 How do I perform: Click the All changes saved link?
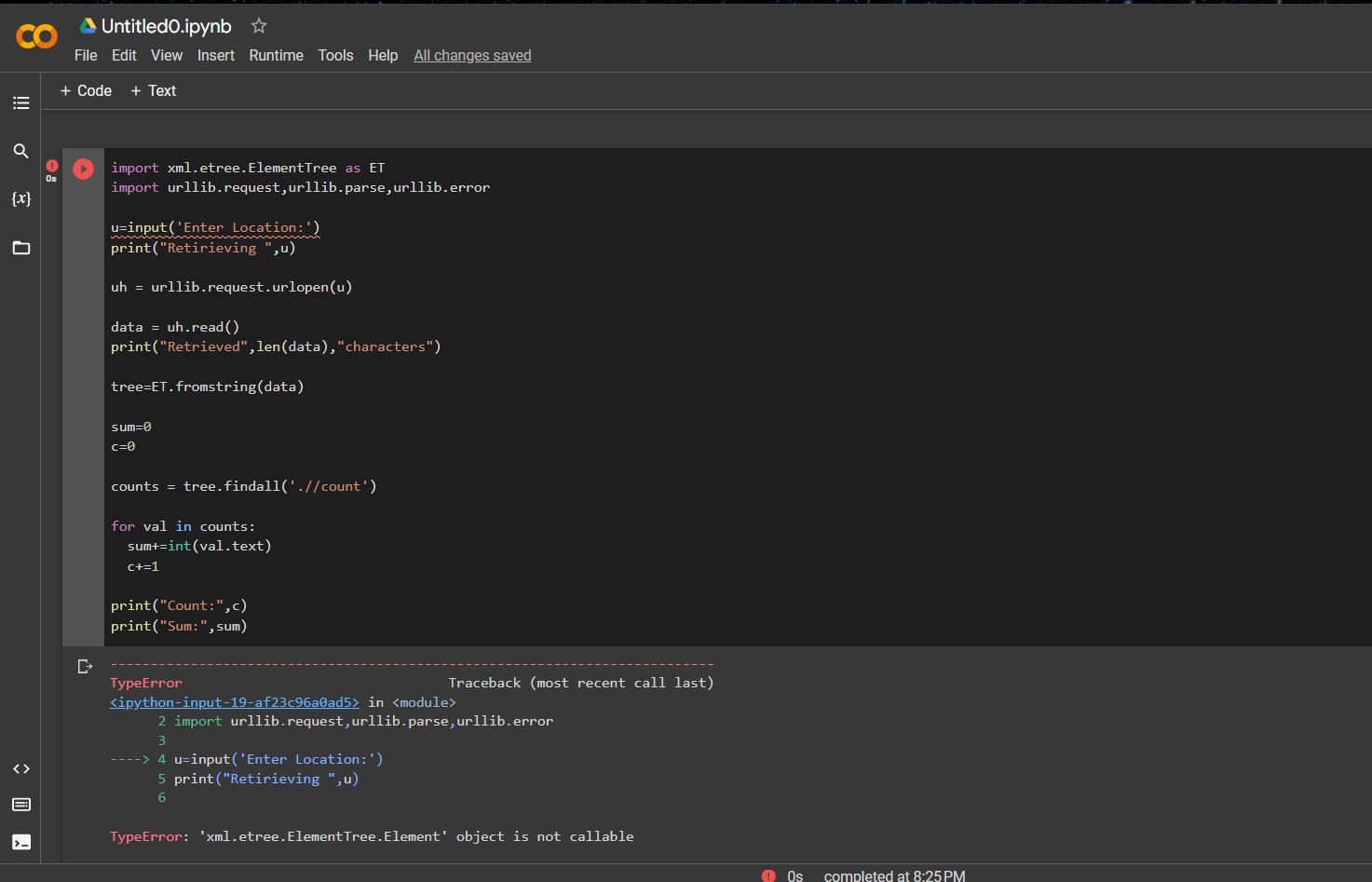coord(472,55)
